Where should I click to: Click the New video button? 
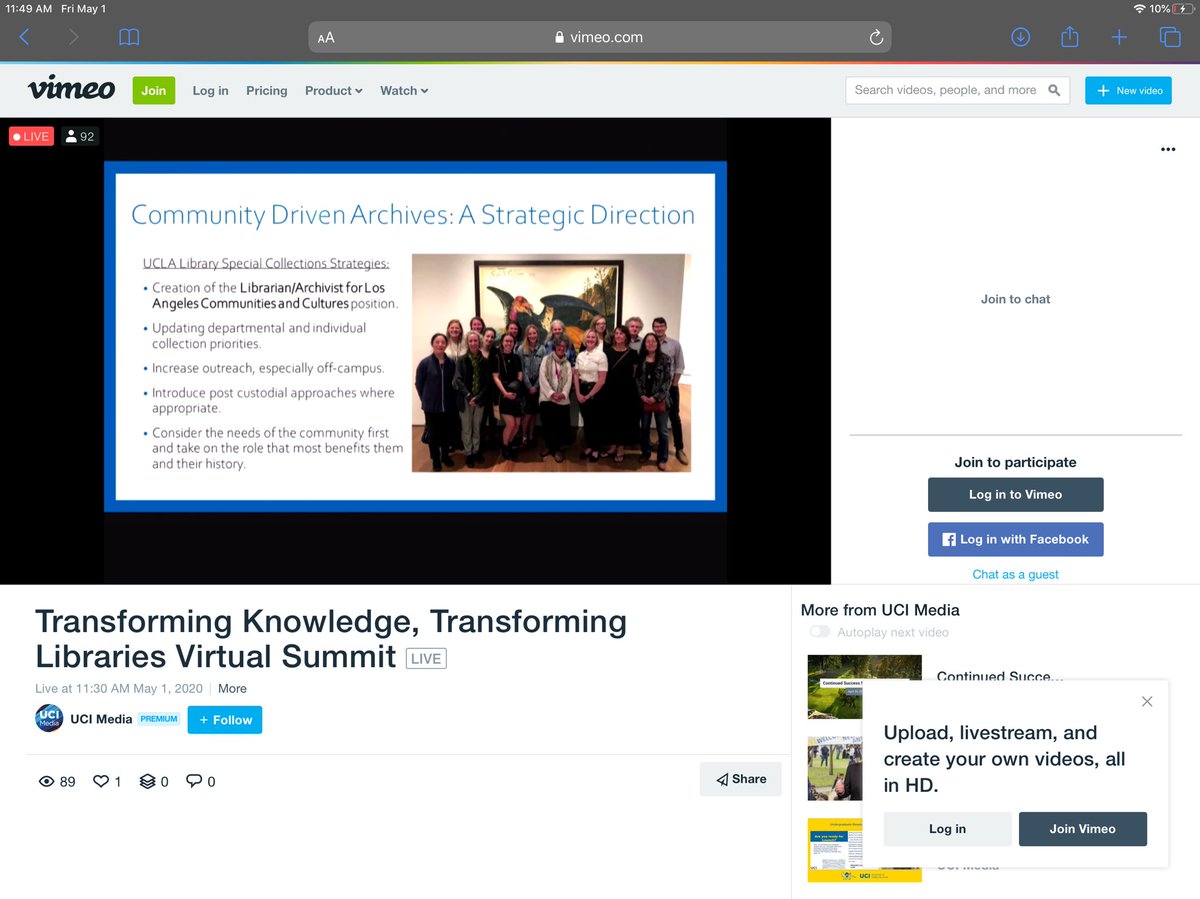[x=1128, y=90]
